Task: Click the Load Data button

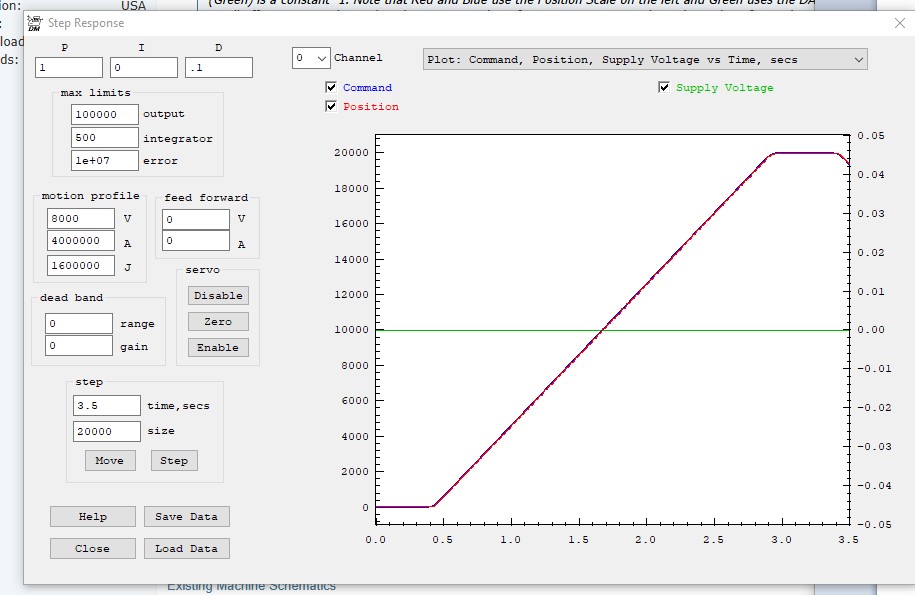Action: tap(187, 548)
